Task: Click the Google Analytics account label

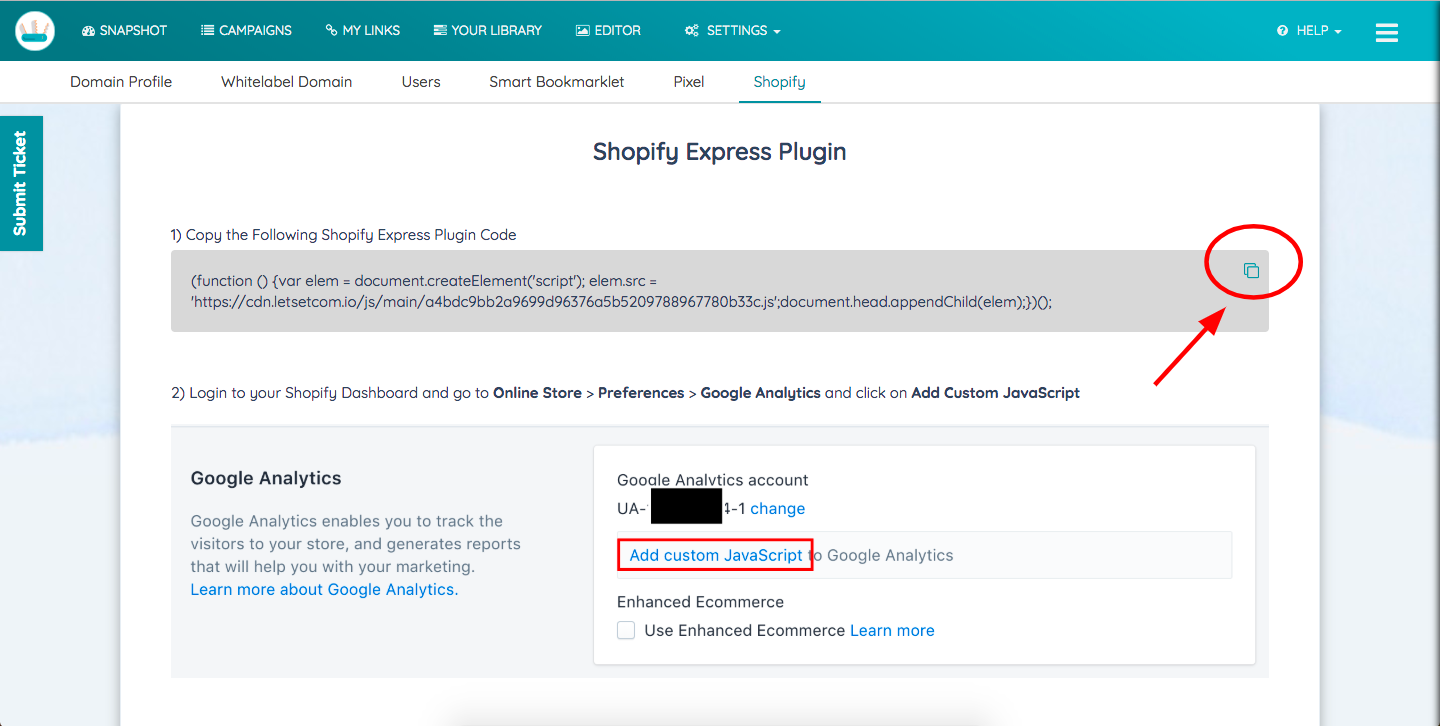Action: 713,480
